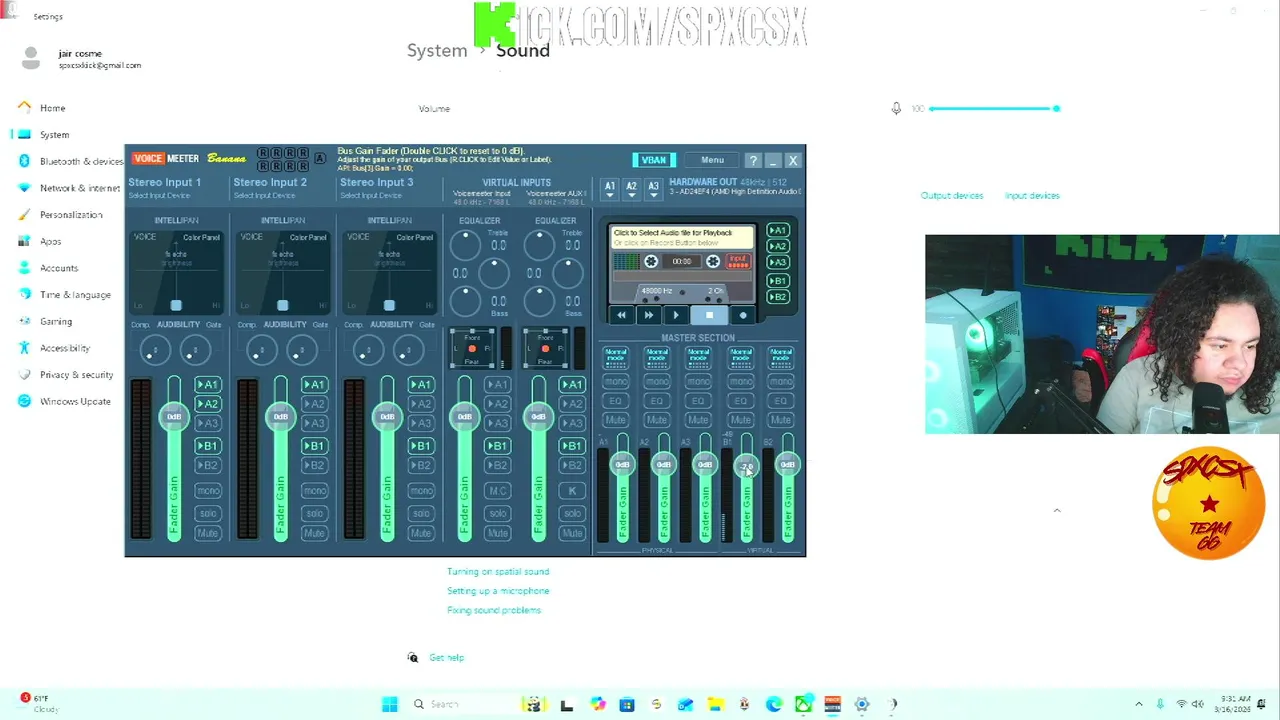Hit the cassette record button
The height and width of the screenshot is (720, 1280).
pos(743,315)
